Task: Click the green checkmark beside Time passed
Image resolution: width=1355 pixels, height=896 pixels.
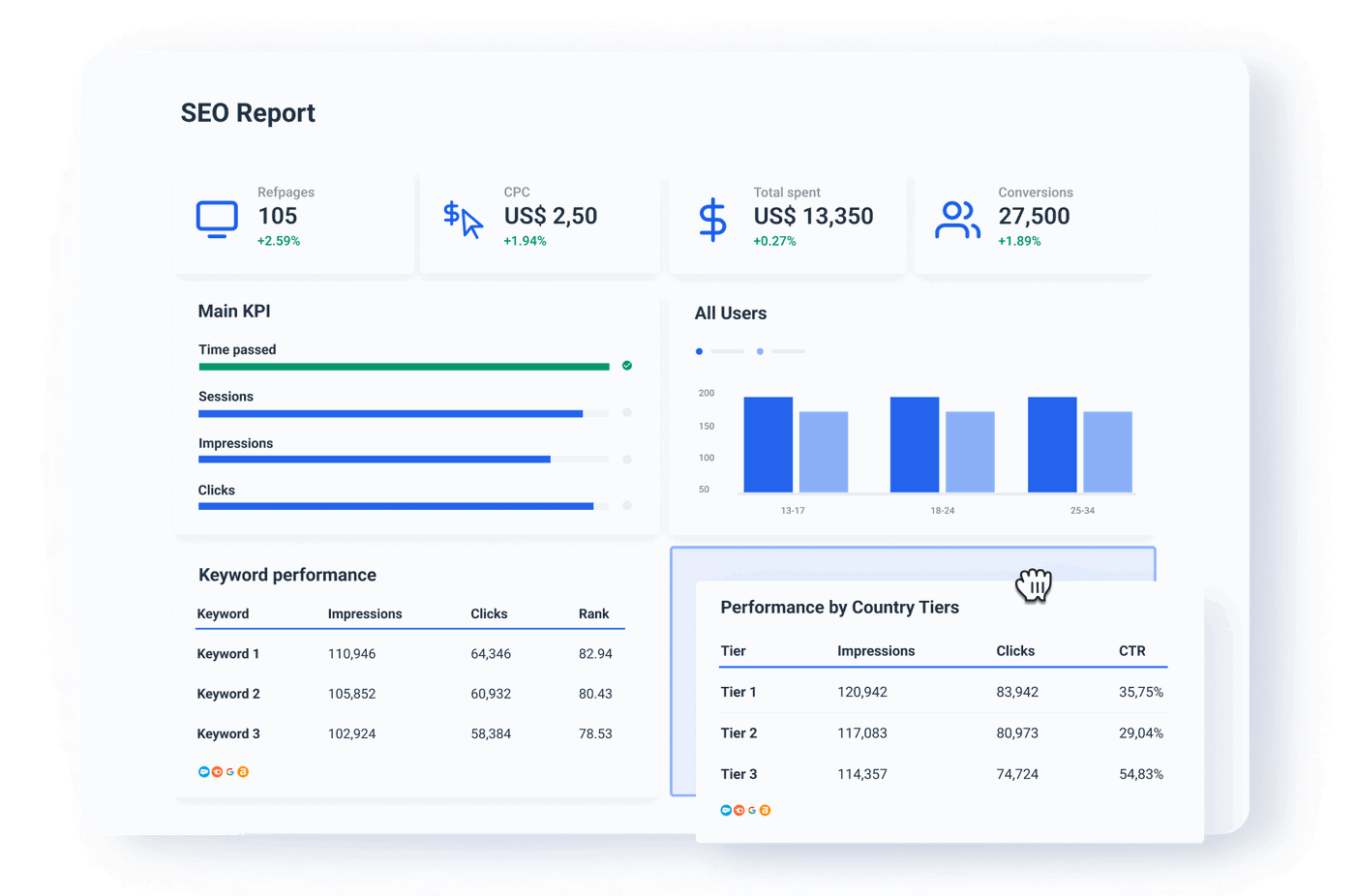Action: tap(625, 366)
